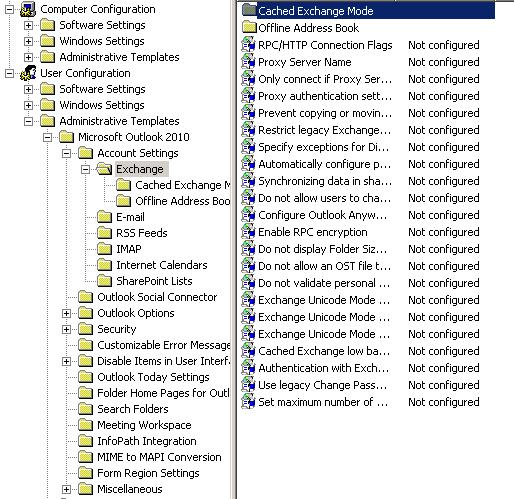Click the RPC/HTTP Connection Flags policy icon
The width and height of the screenshot is (514, 499).
(248, 45)
